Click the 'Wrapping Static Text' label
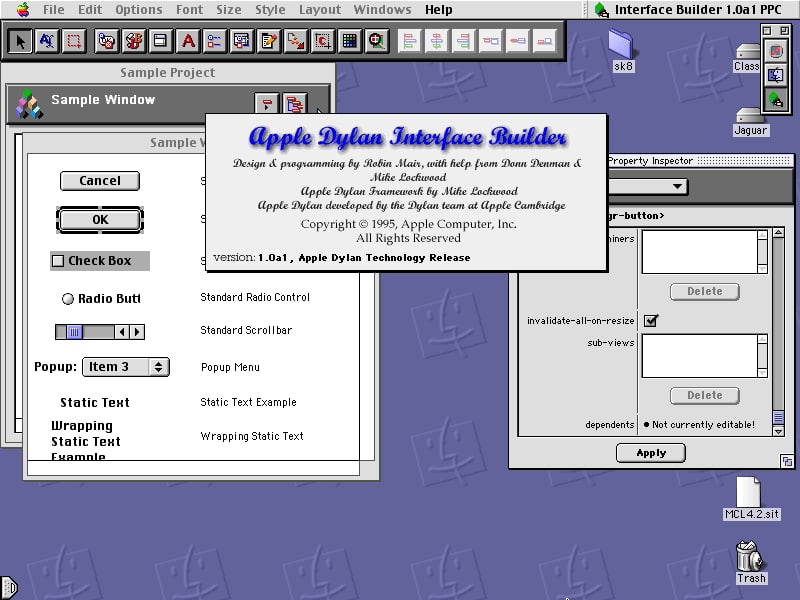Screen dimensions: 800x600 (x=252, y=436)
